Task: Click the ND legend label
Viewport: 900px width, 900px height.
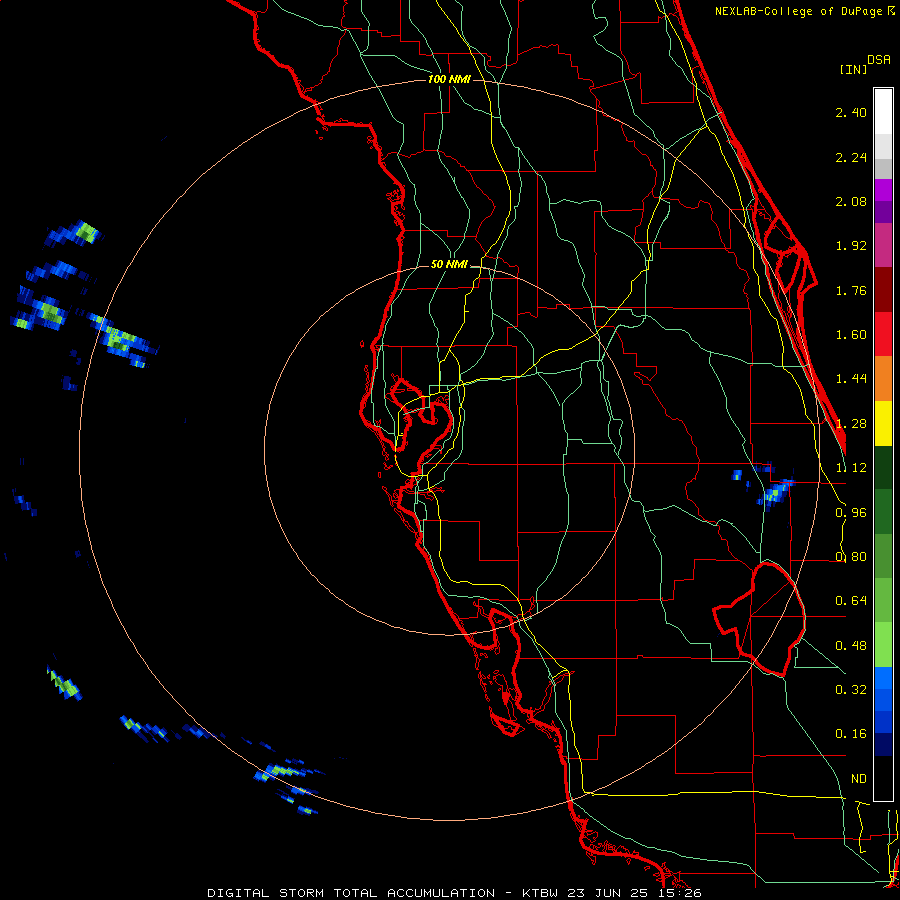Action: pyautogui.click(x=859, y=779)
